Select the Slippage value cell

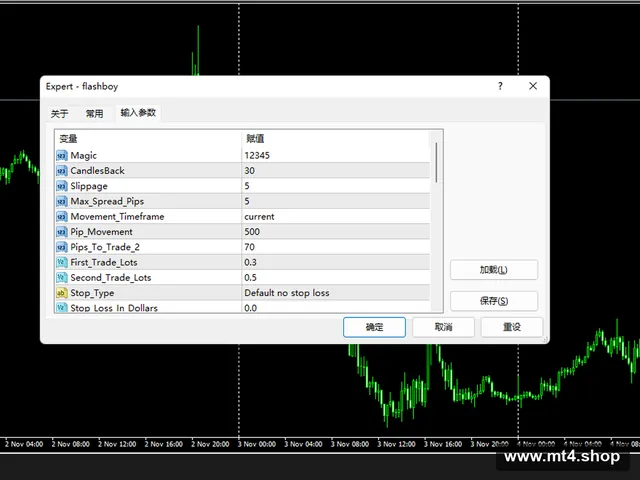pos(336,186)
